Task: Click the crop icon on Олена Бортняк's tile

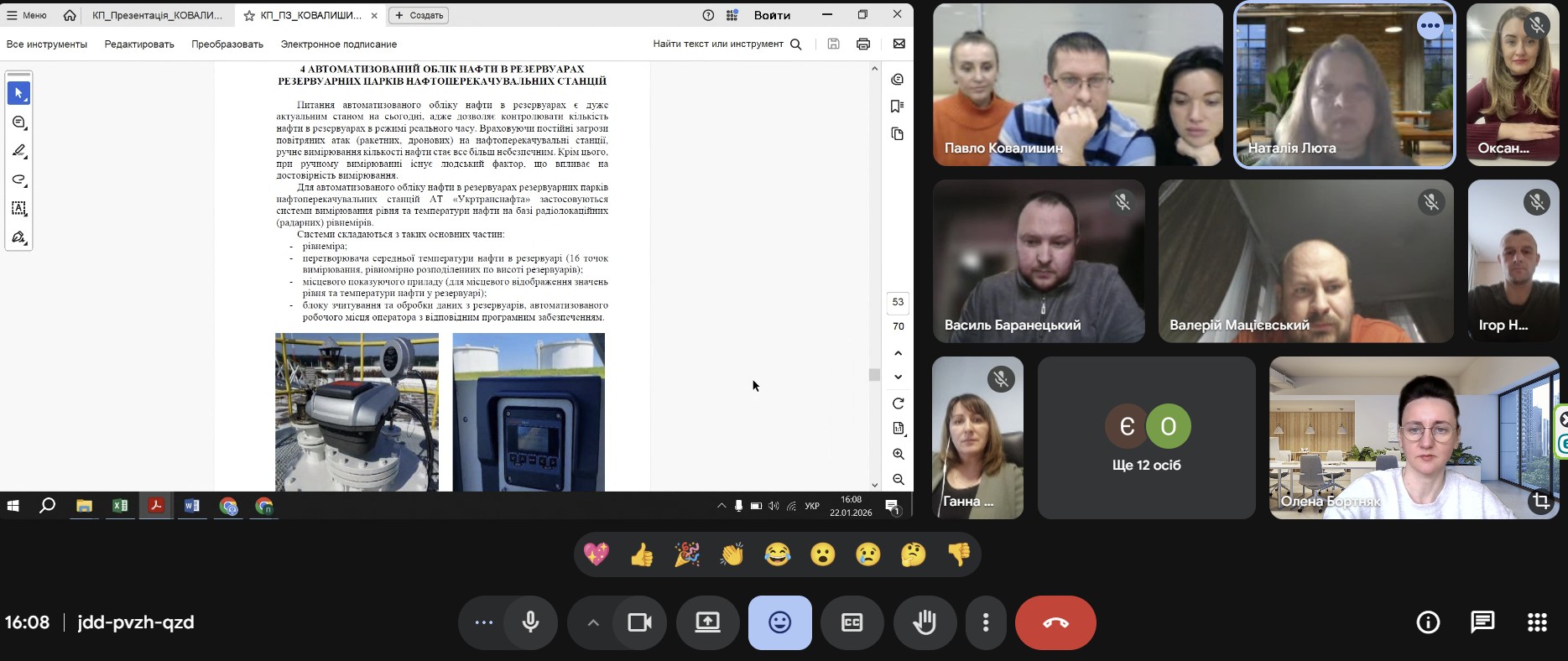Action: pos(1541,502)
